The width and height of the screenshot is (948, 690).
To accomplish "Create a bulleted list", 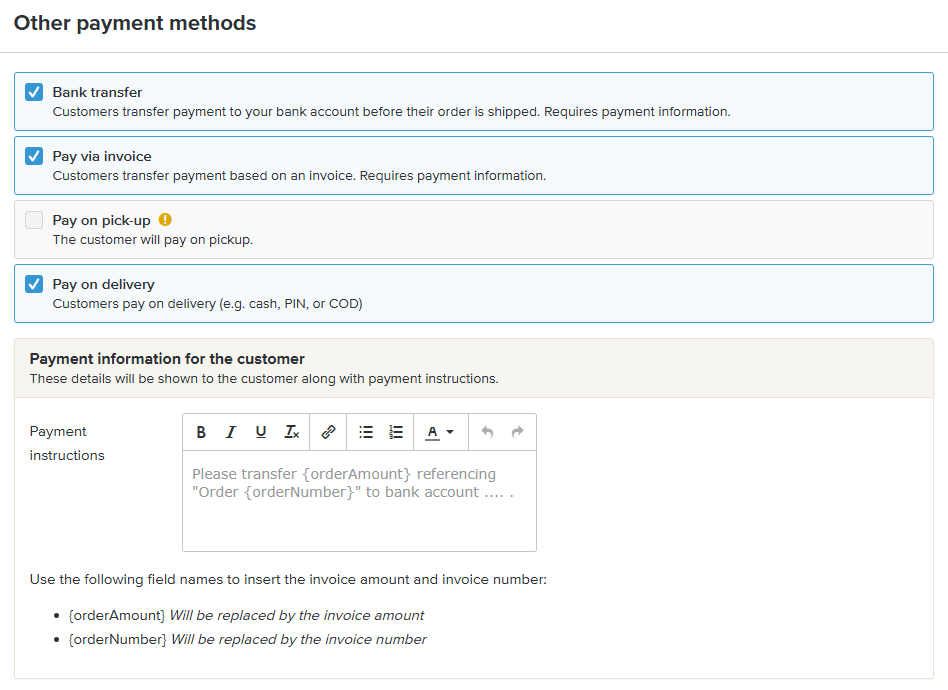I will click(366, 432).
